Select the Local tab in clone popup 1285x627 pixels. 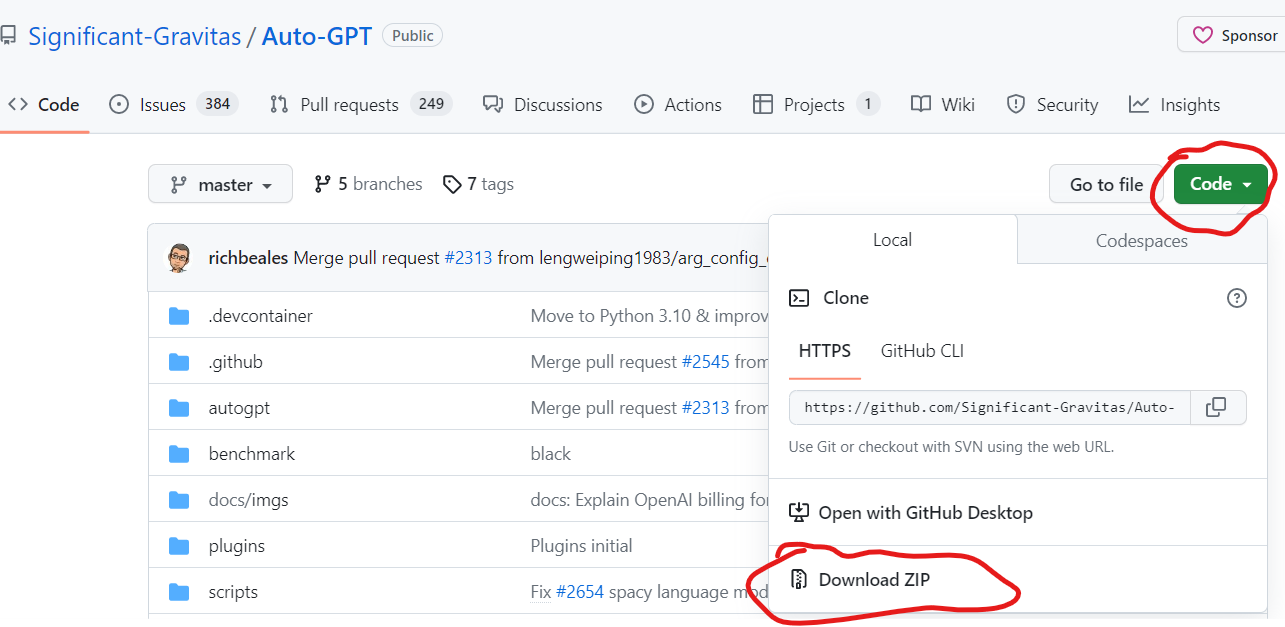click(892, 240)
